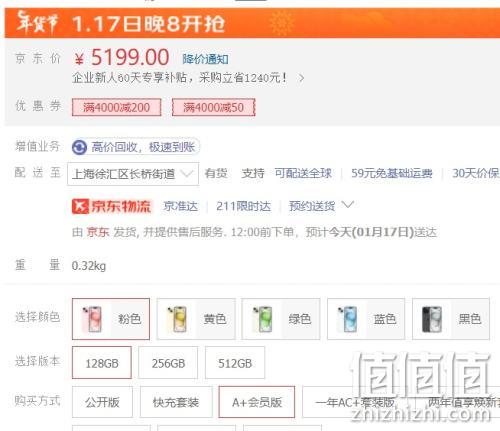
Task: Select the blue 蓝色 color option
Action: click(x=366, y=319)
